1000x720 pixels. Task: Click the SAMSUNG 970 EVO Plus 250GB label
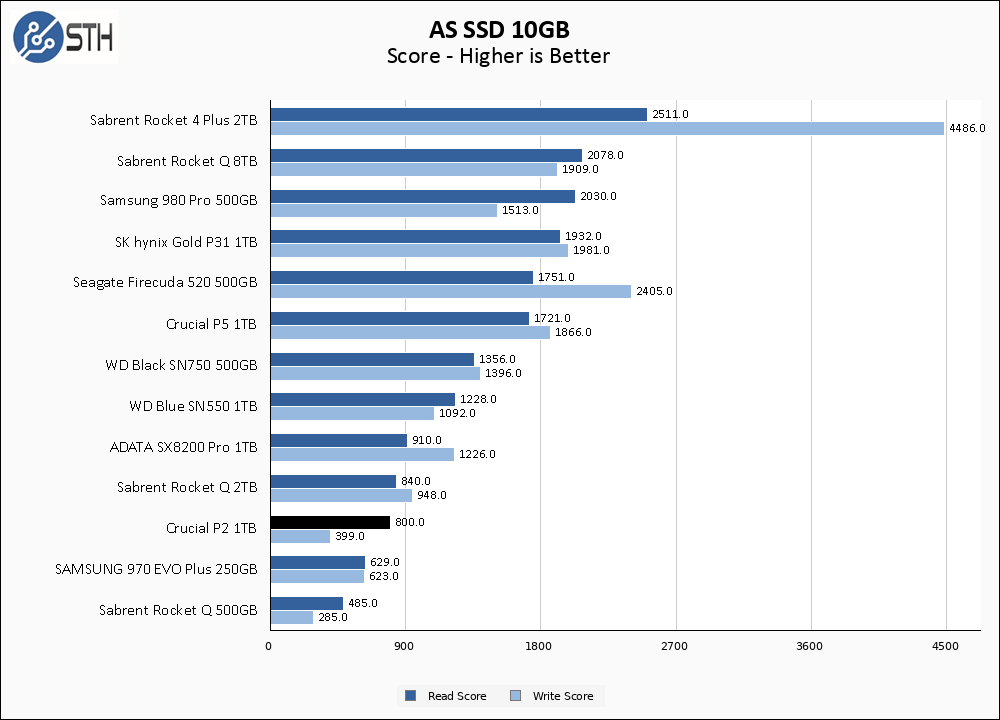click(x=156, y=569)
